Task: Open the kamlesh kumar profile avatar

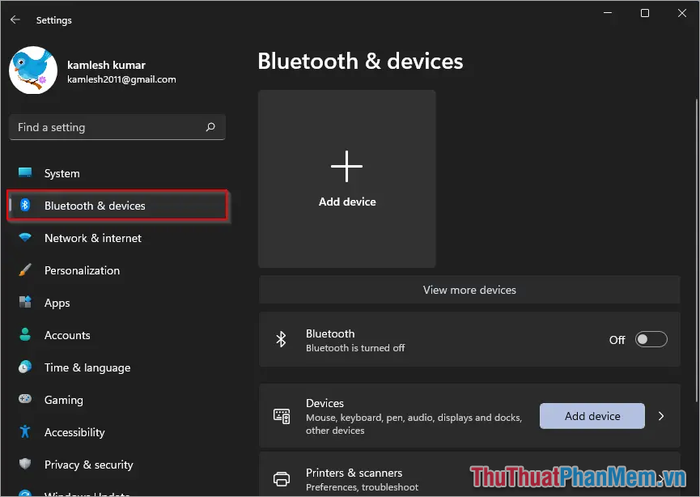Action: [33, 70]
